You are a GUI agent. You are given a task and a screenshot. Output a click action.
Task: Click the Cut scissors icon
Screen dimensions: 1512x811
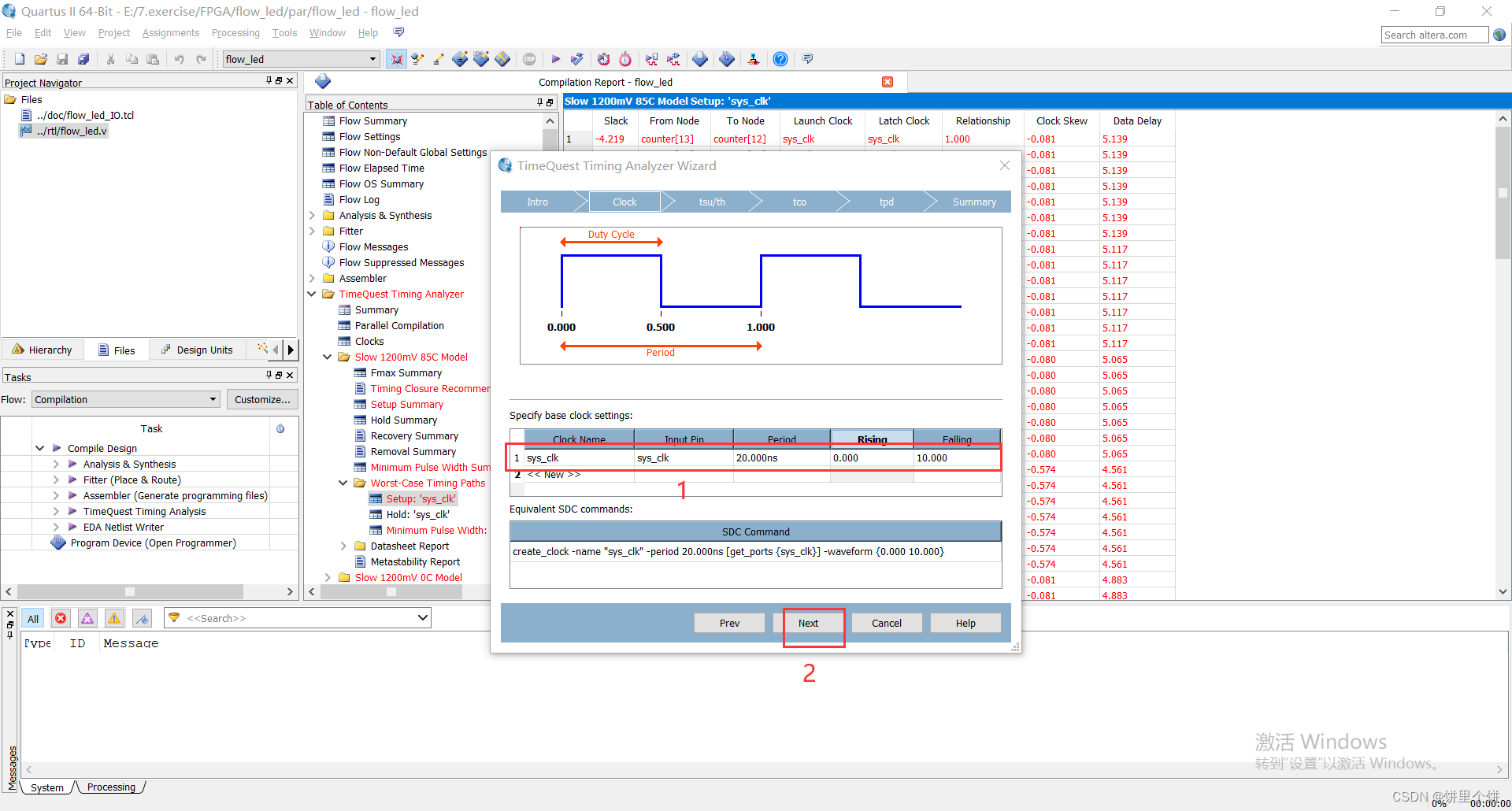[111, 59]
